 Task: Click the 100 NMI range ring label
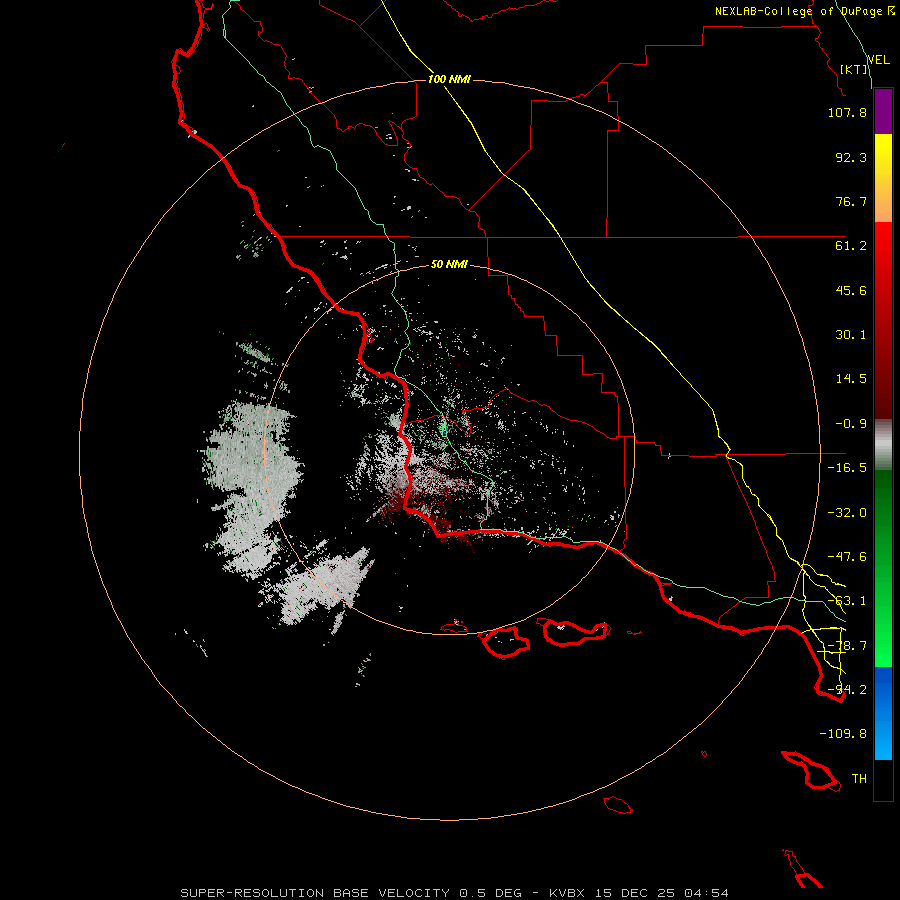point(449,79)
